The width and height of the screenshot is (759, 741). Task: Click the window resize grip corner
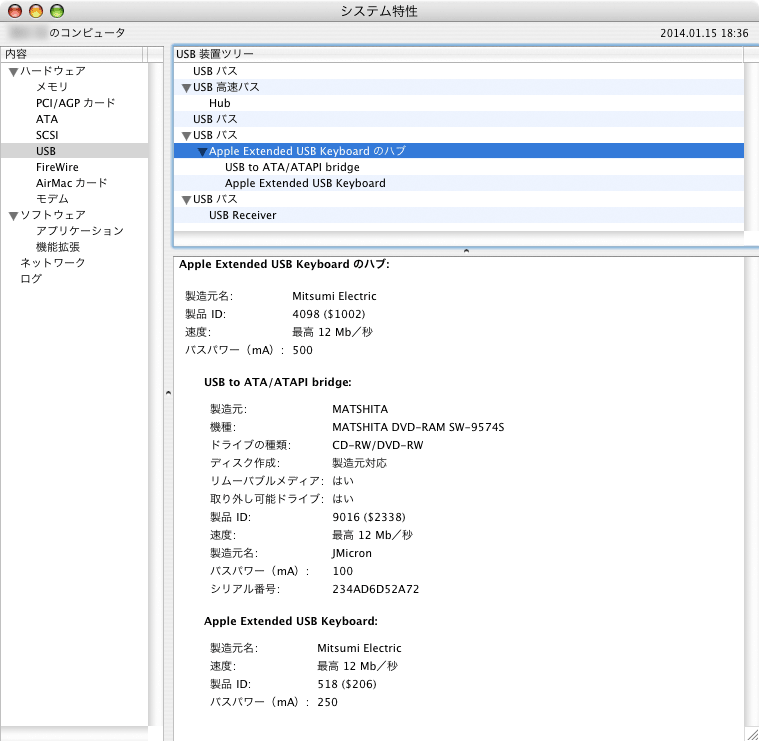point(752,734)
